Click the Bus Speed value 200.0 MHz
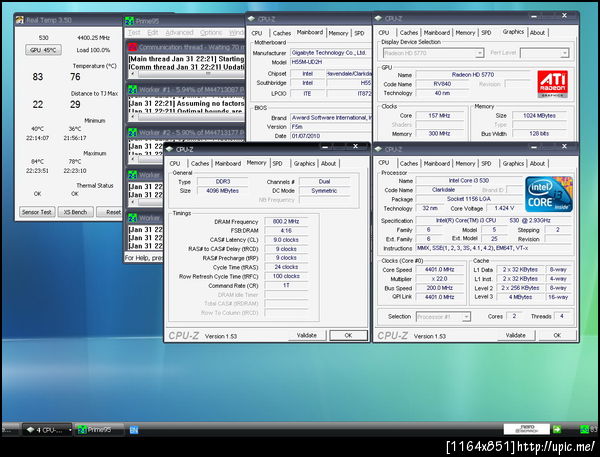 (x=439, y=288)
